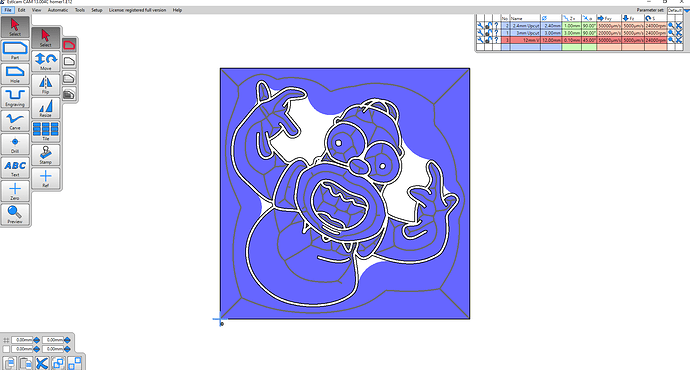Select the Part tool
This screenshot has width=690, height=370.
tap(15, 50)
